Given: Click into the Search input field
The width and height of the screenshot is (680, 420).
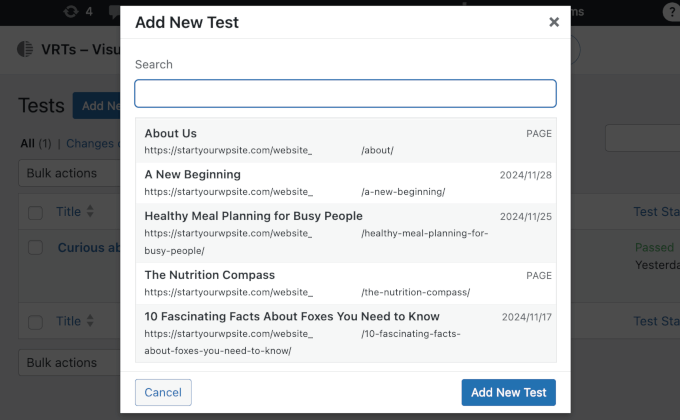Looking at the screenshot, I should [345, 94].
